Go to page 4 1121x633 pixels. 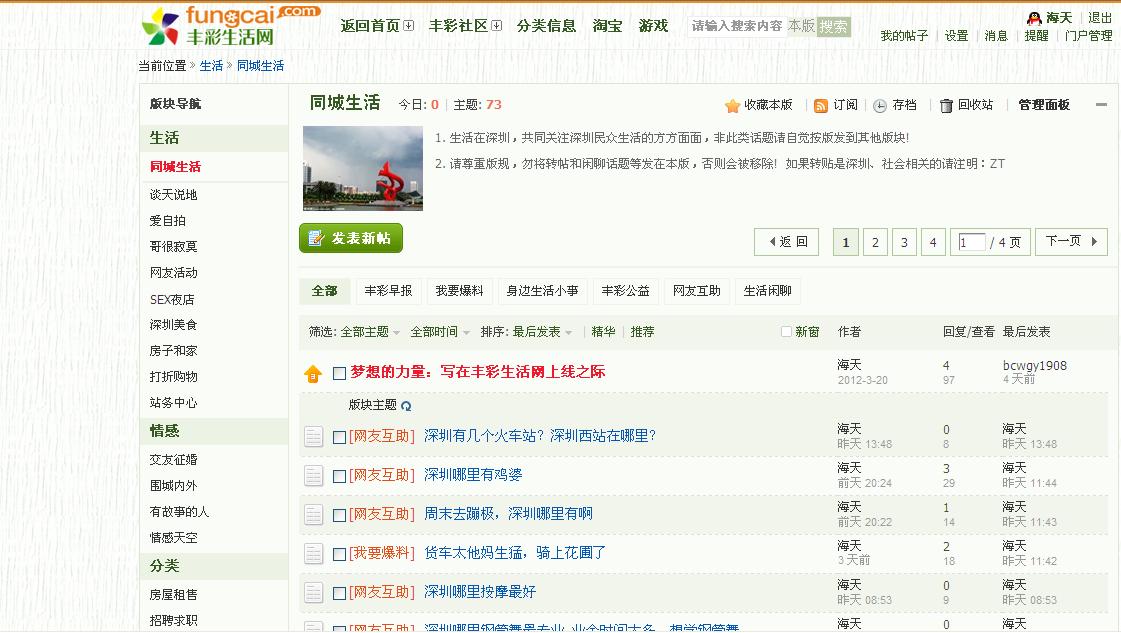(933, 242)
